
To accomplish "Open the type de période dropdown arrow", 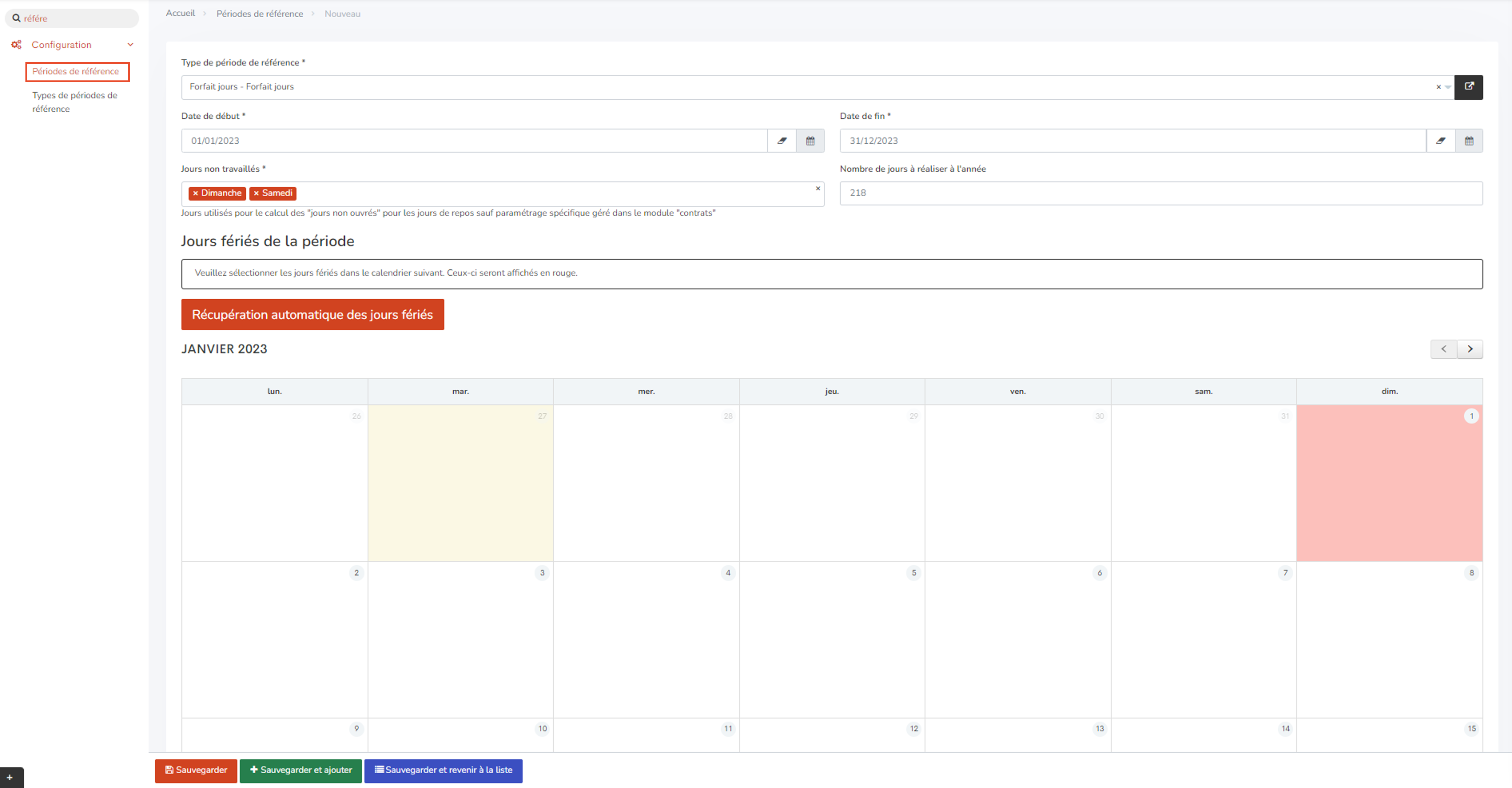I will tap(1448, 87).
